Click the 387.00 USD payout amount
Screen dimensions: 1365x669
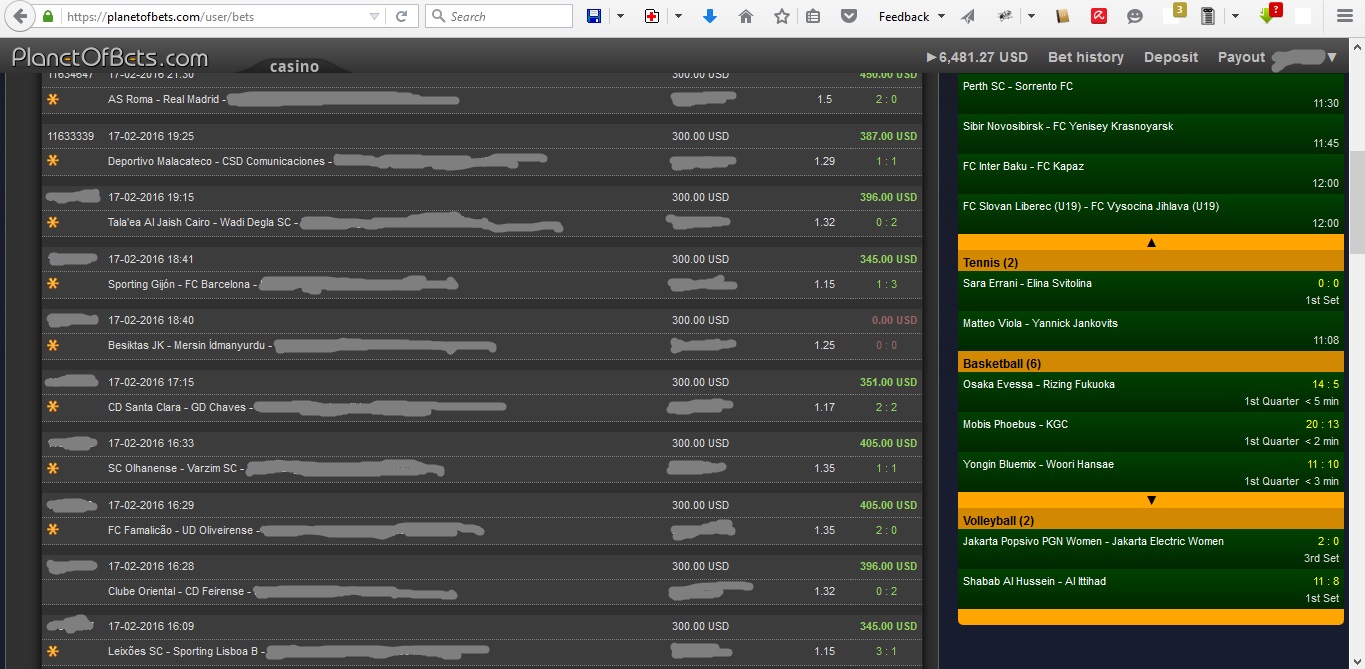pyautogui.click(x=888, y=136)
